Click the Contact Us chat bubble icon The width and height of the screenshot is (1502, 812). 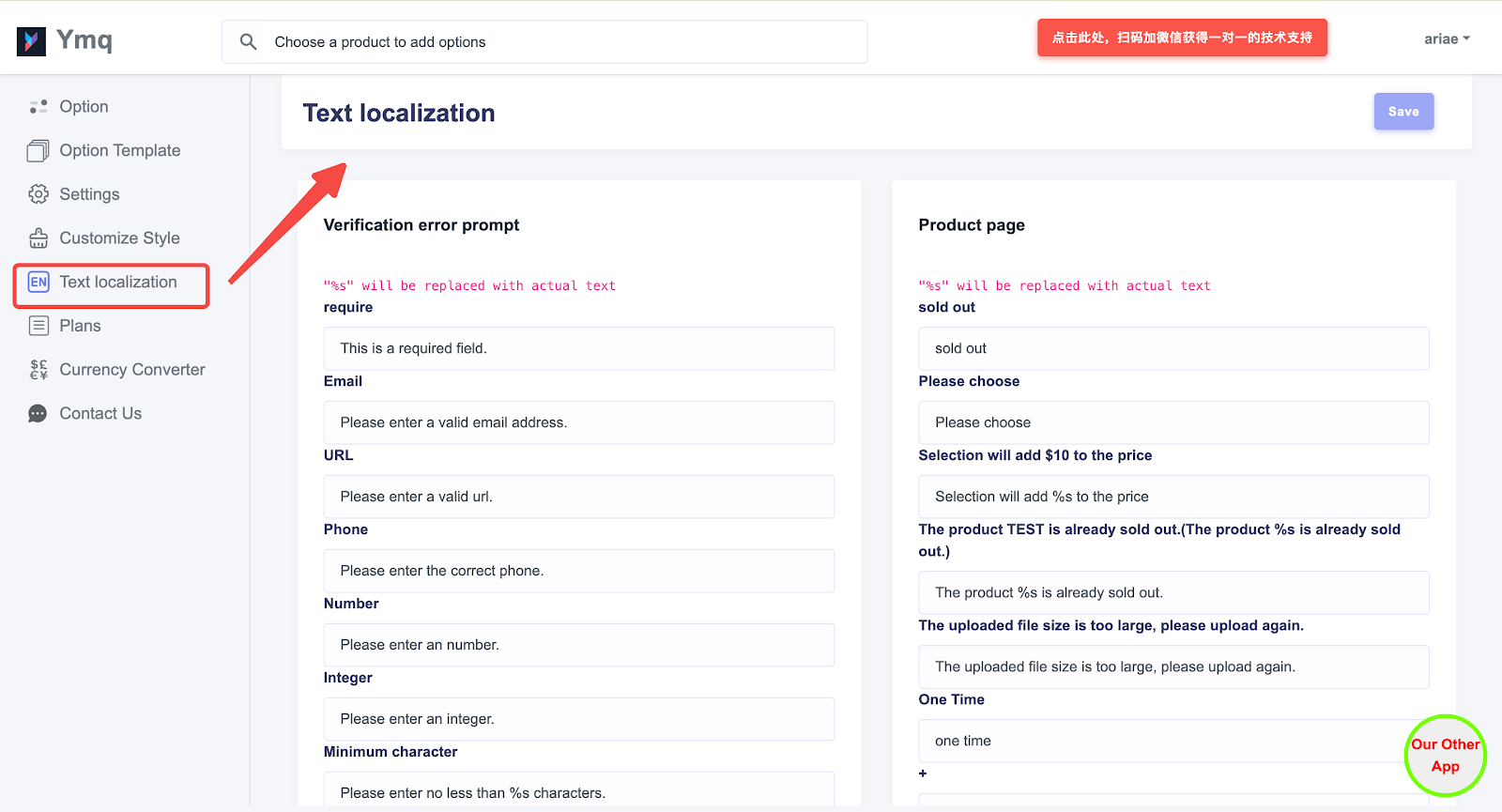point(38,414)
